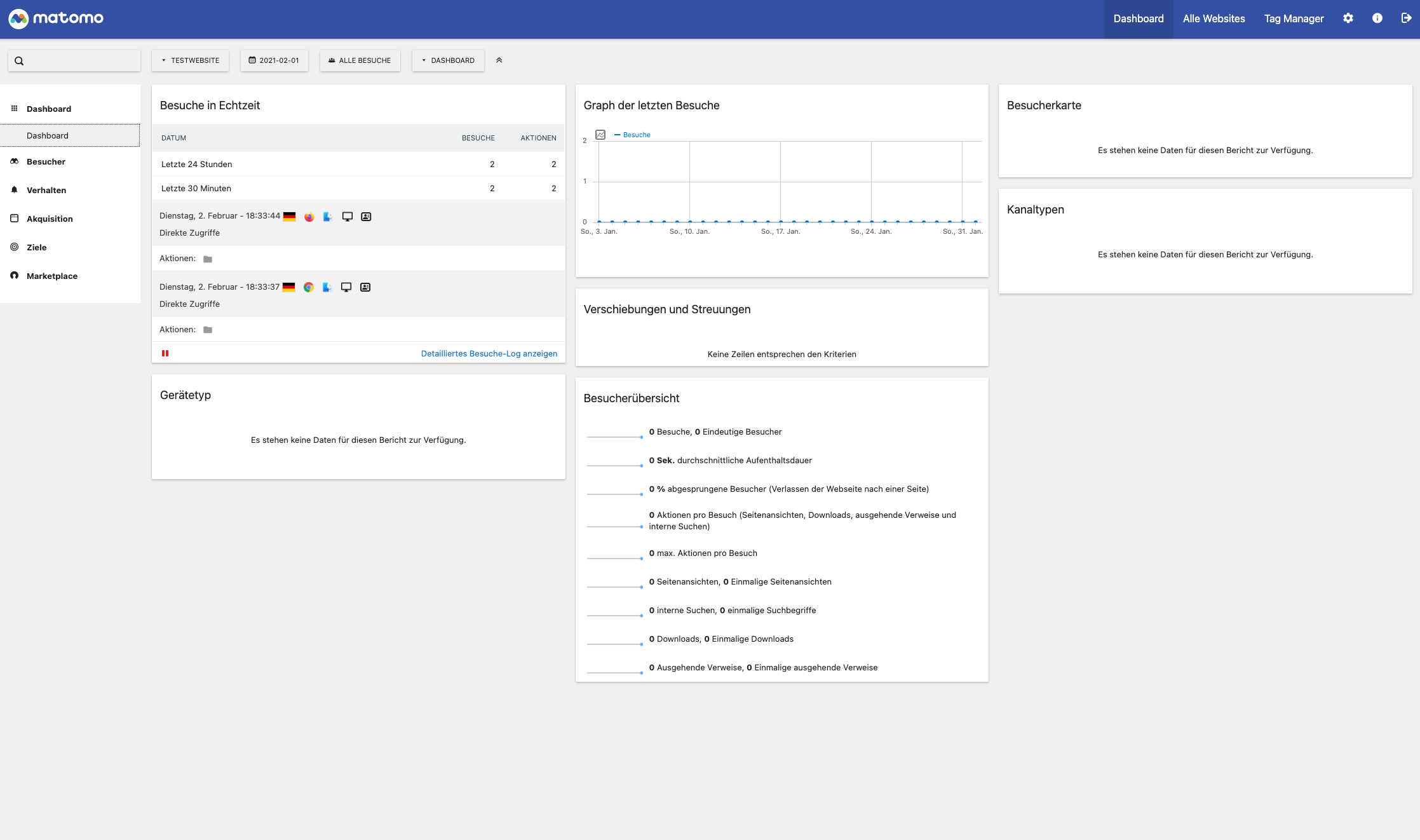Open the DASHBOARD manager dropdown
1420x840 pixels.
tap(448, 60)
